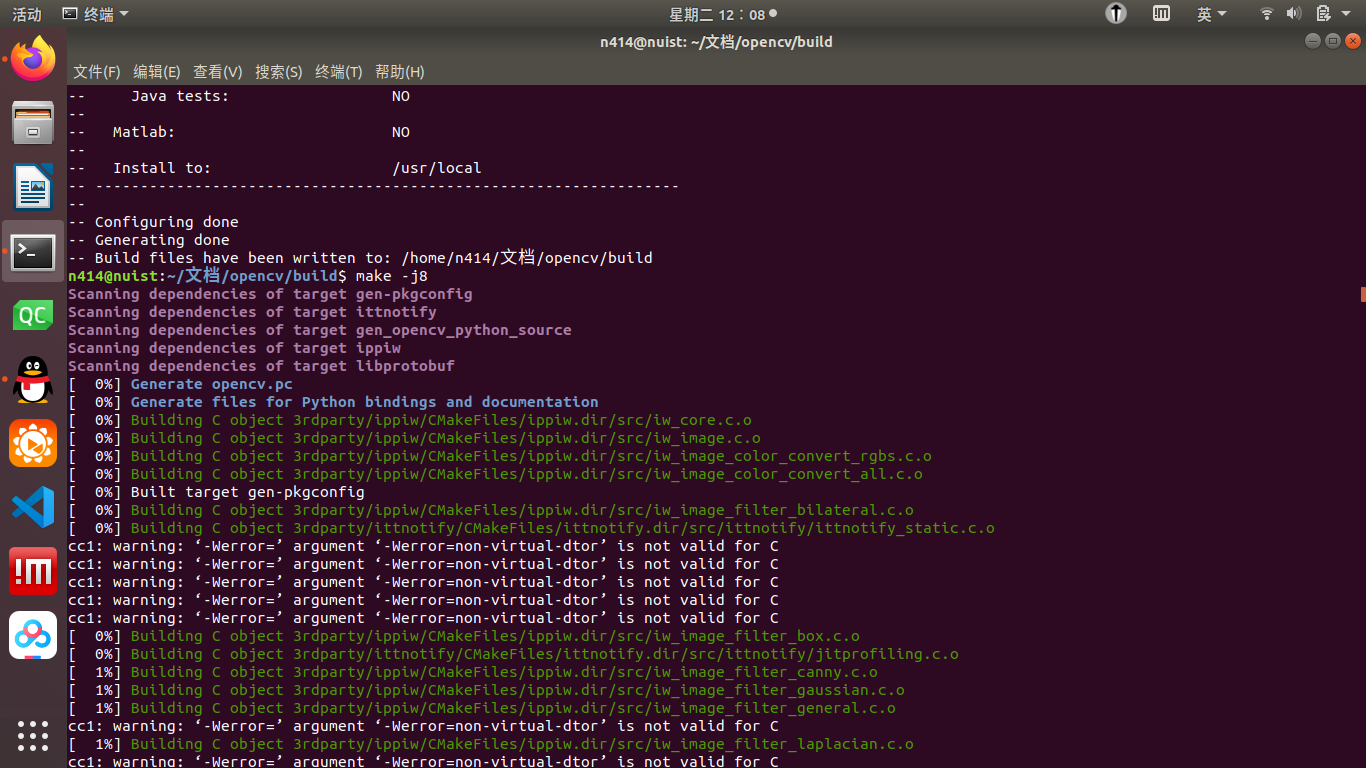Screen dimensions: 1366x768
Task: Open Qt Creator (QC) from the dock
Action: point(33,315)
